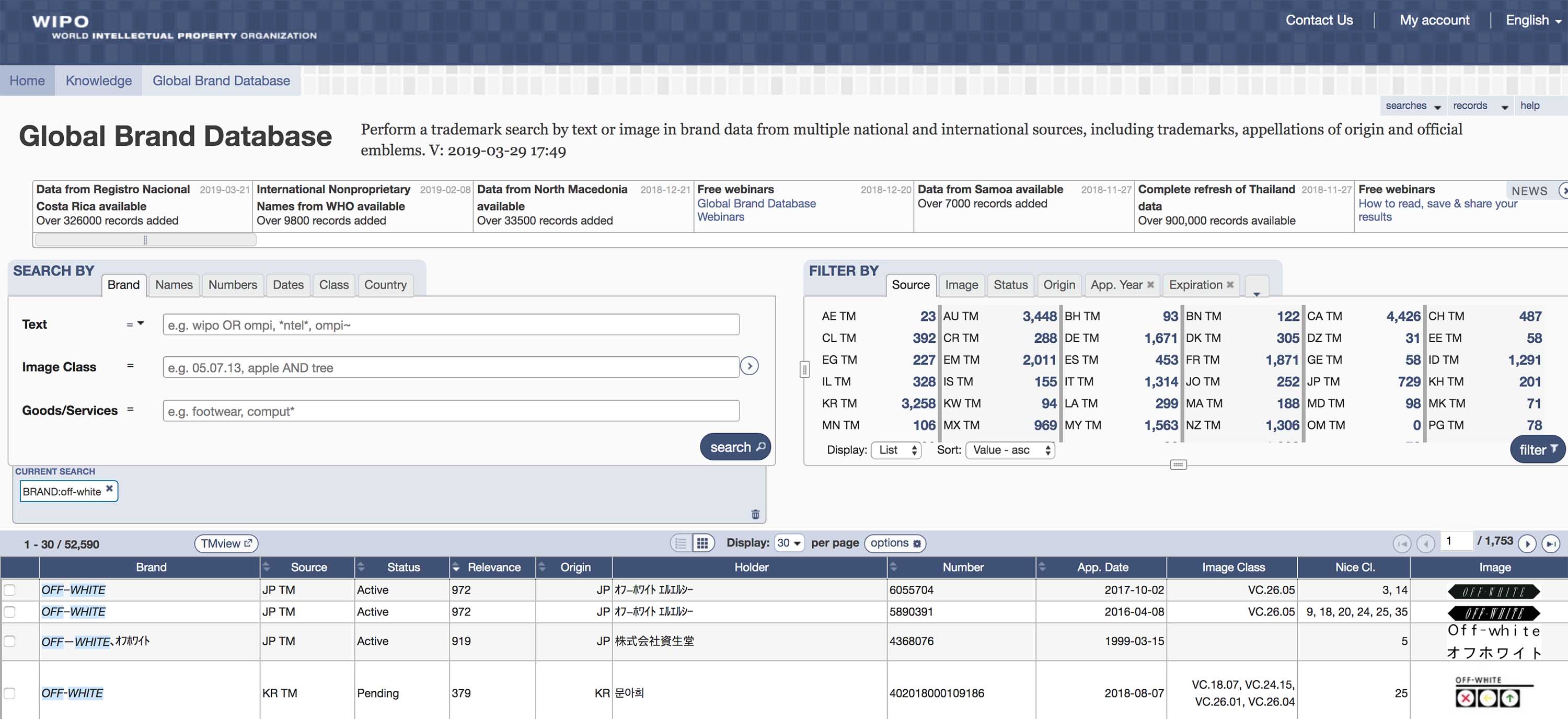Remove the BRAND:off-white search term

pyautogui.click(x=110, y=489)
